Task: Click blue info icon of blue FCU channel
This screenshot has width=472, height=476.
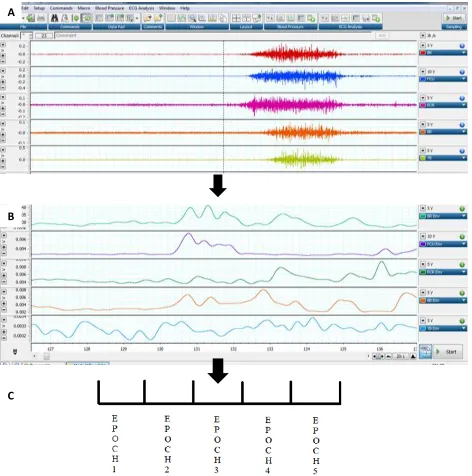Action: (462, 72)
